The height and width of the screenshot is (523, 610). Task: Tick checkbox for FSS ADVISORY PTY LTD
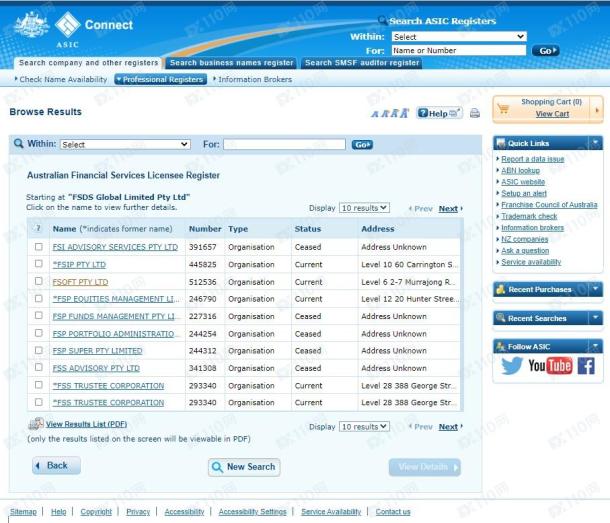coord(39,367)
